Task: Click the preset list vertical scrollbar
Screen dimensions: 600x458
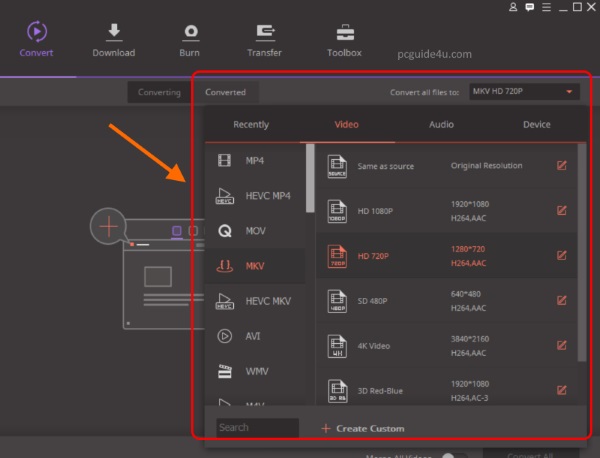Action: coord(581,250)
